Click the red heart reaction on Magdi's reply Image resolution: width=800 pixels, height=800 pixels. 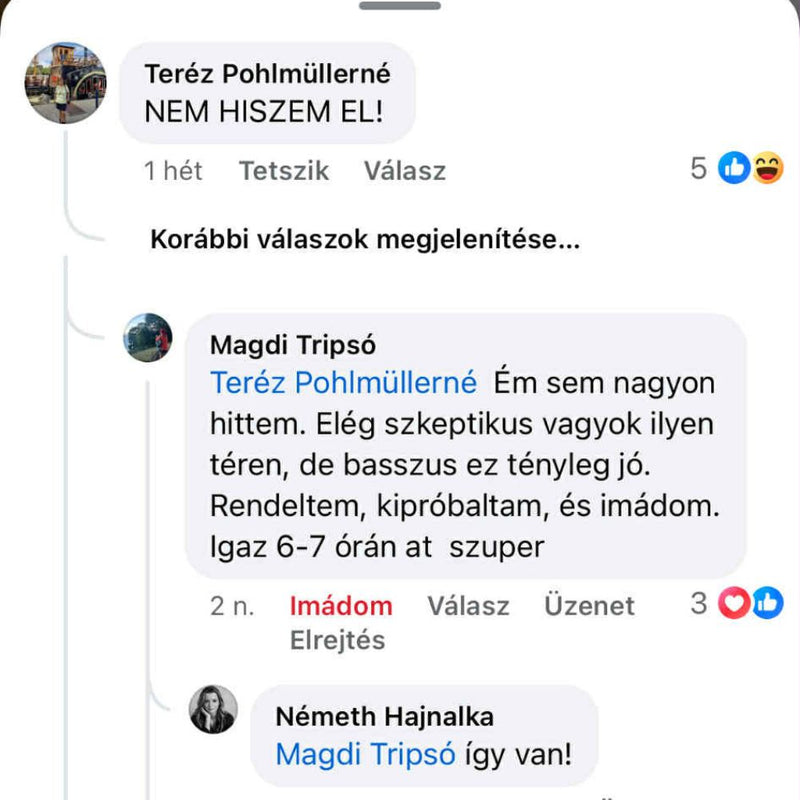[x=735, y=603]
